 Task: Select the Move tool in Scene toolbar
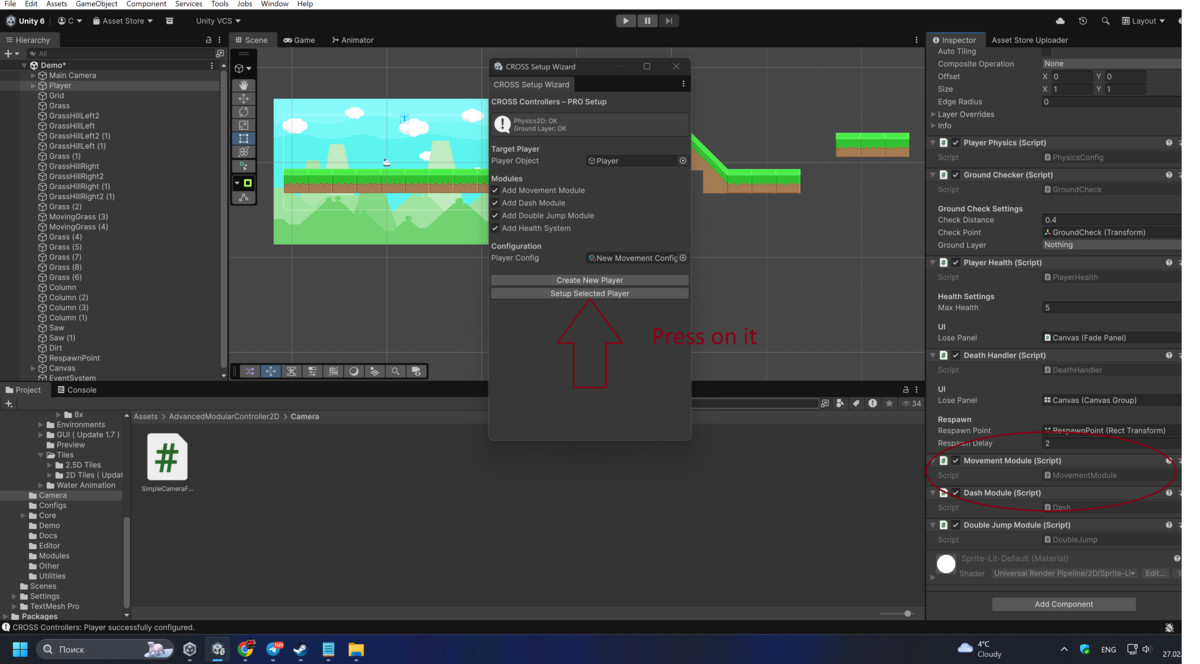tap(244, 99)
